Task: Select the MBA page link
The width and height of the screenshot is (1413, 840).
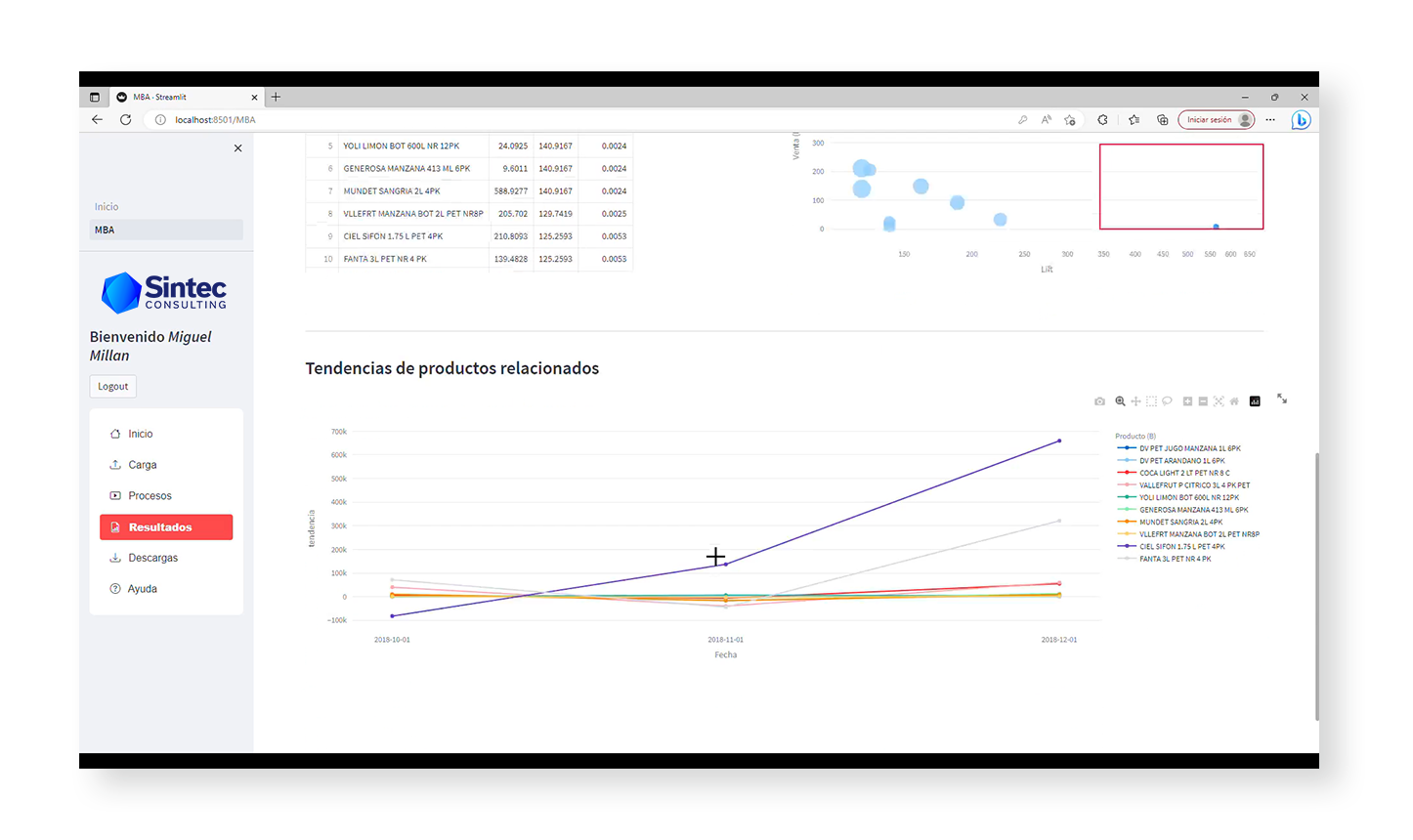Action: (x=166, y=231)
